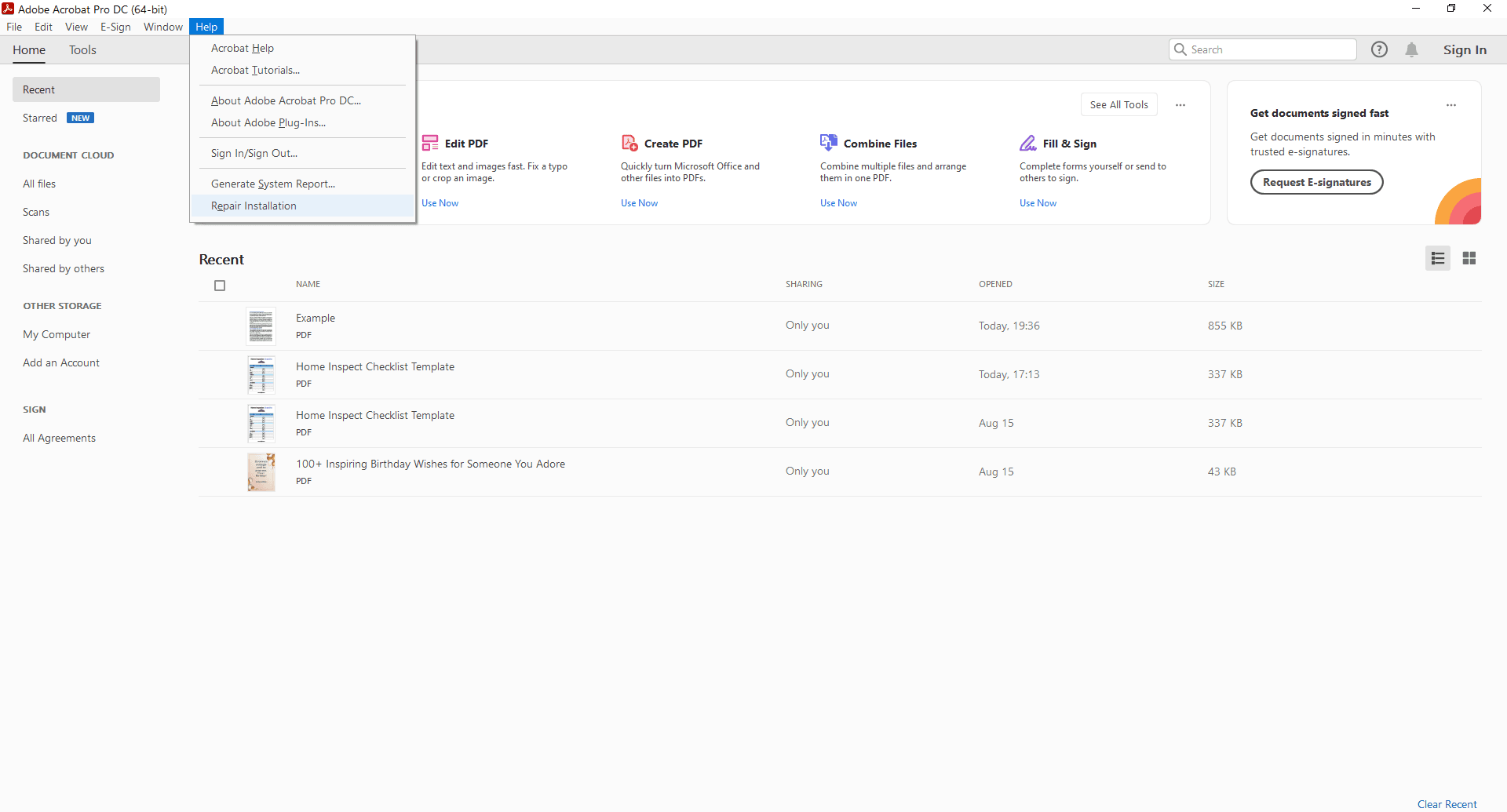Screen dimensions: 1507x812
Task: Open the Example PDF thumbnail
Action: [261, 326]
